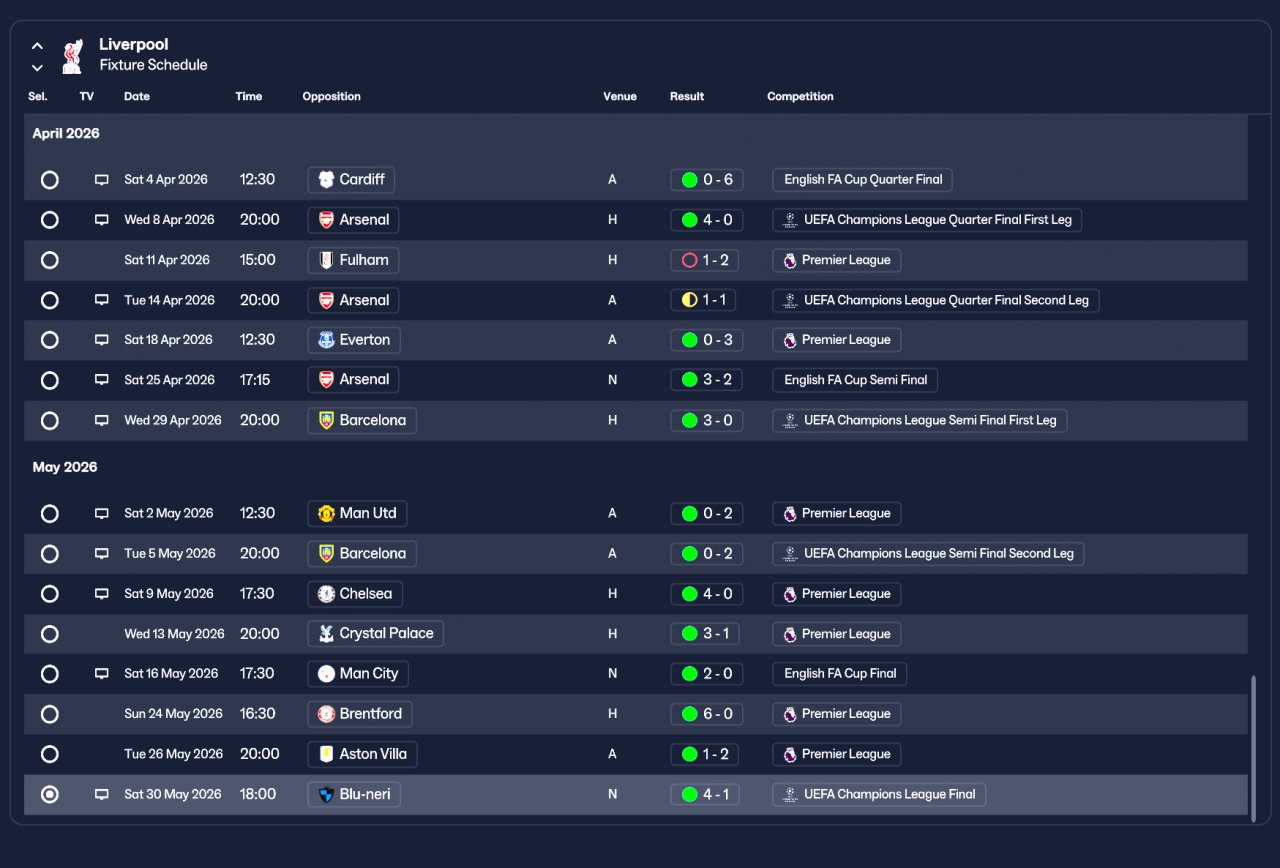
Task: Click the Liverpool club crest
Action: point(72,56)
